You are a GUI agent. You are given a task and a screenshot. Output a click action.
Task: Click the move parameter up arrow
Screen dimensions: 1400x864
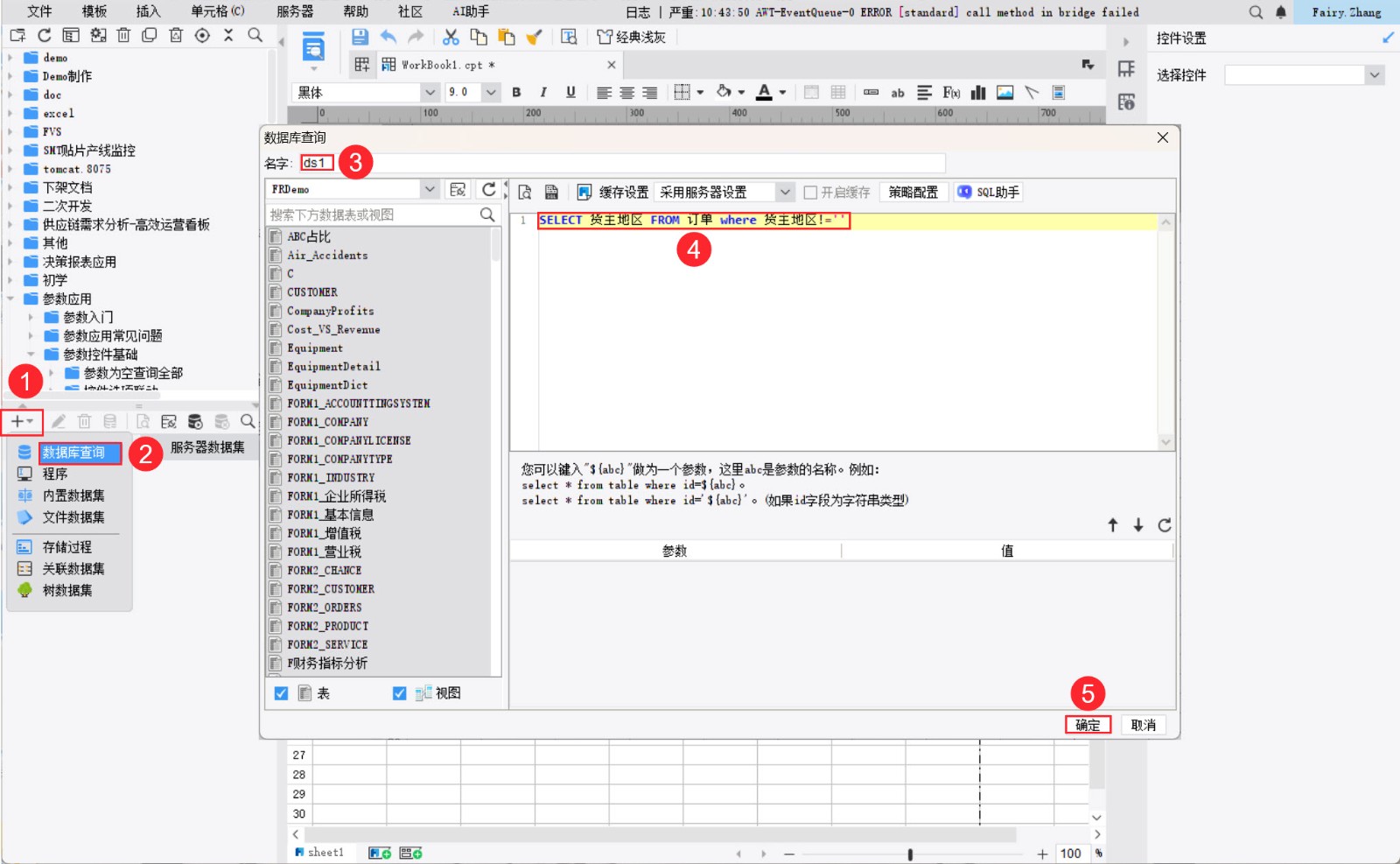point(1113,525)
